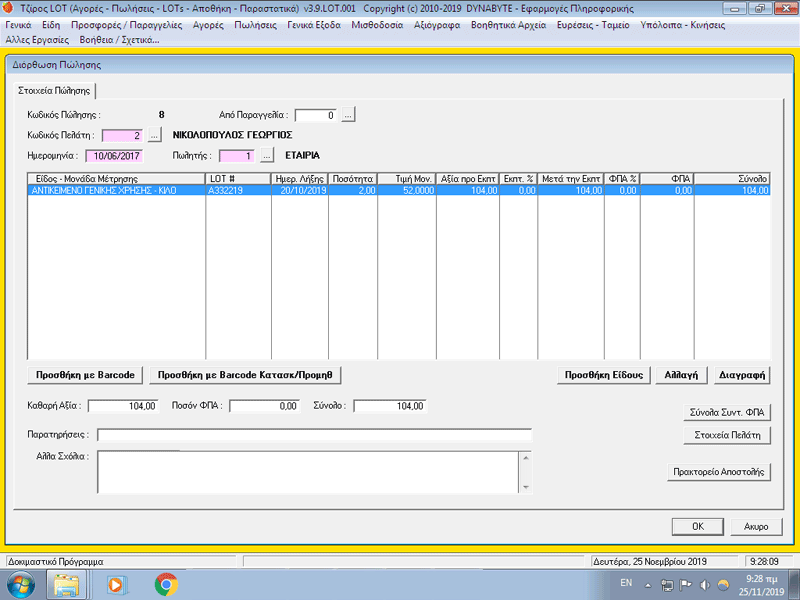Open Action Center flag tray icon
This screenshot has width=800, height=600.
[686, 585]
